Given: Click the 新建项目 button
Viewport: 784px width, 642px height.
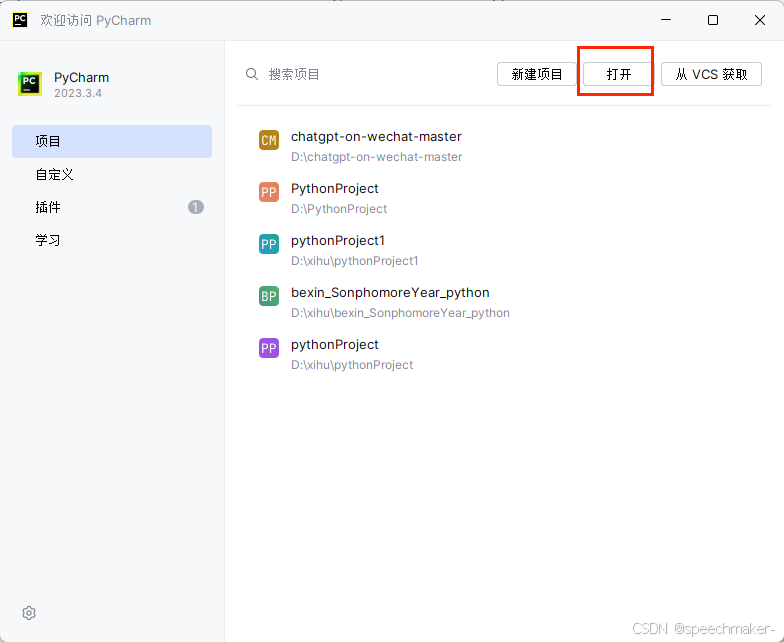Looking at the screenshot, I should point(536,74).
